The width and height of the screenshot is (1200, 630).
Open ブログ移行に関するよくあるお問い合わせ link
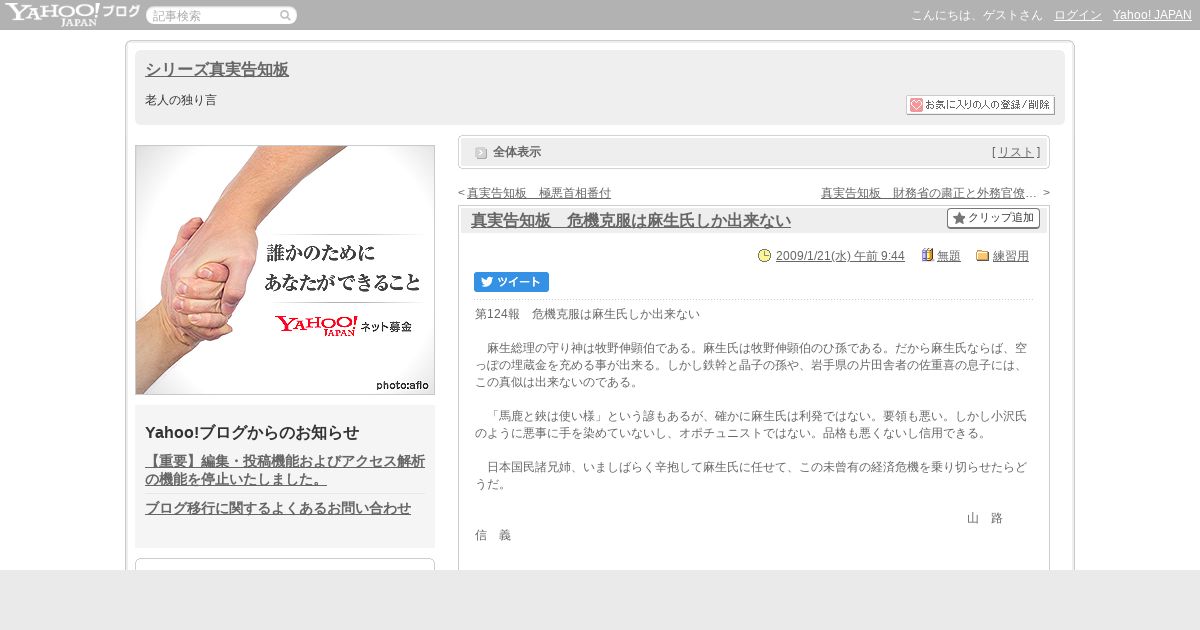pyautogui.click(x=278, y=508)
